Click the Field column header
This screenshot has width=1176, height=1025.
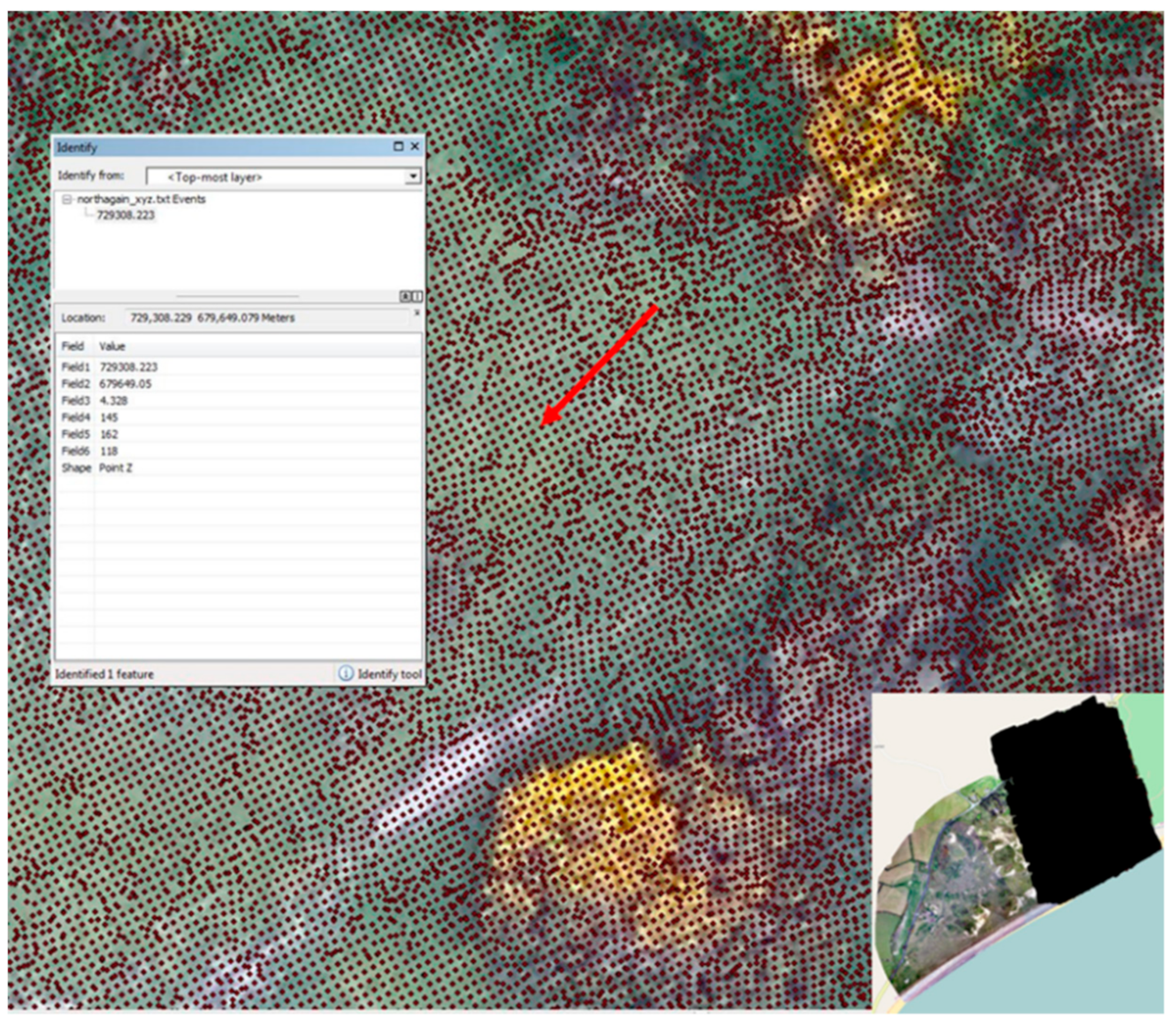point(74,346)
